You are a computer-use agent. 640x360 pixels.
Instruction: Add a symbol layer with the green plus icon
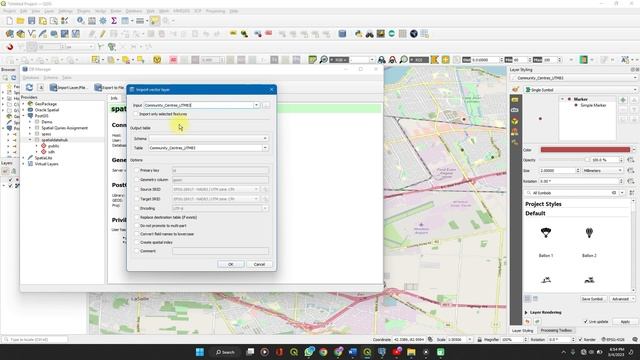(x=623, y=100)
